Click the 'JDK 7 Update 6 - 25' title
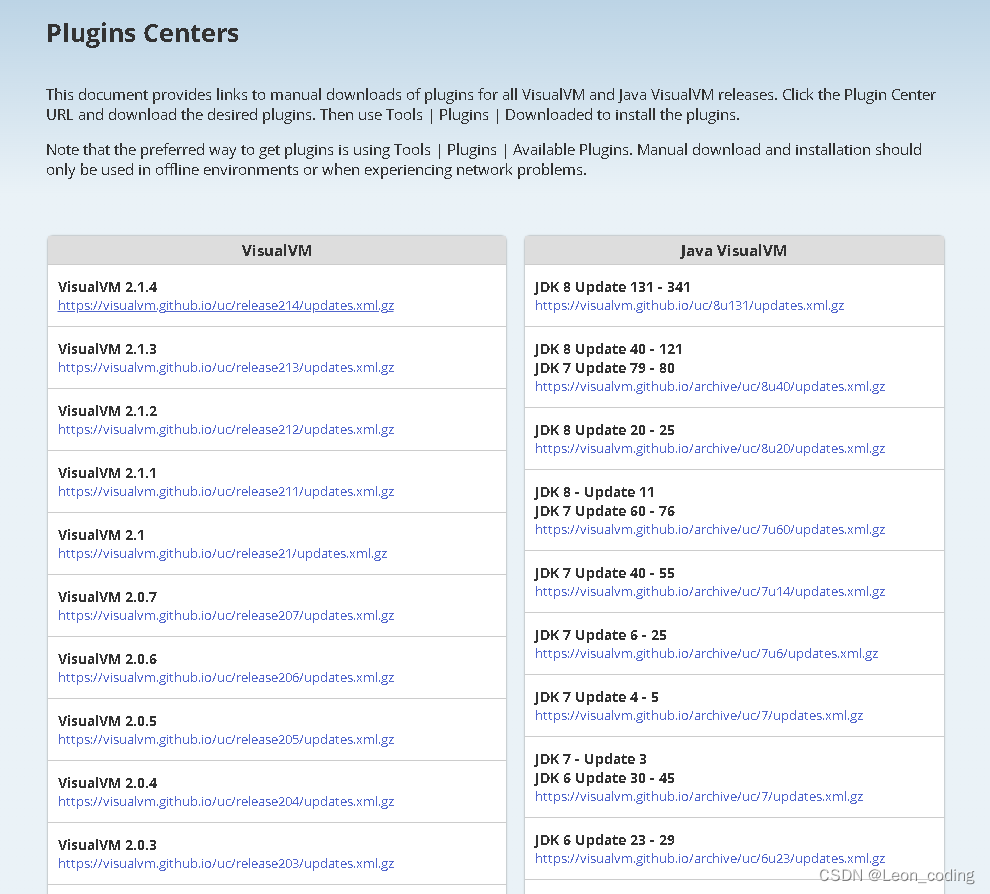 pos(601,635)
